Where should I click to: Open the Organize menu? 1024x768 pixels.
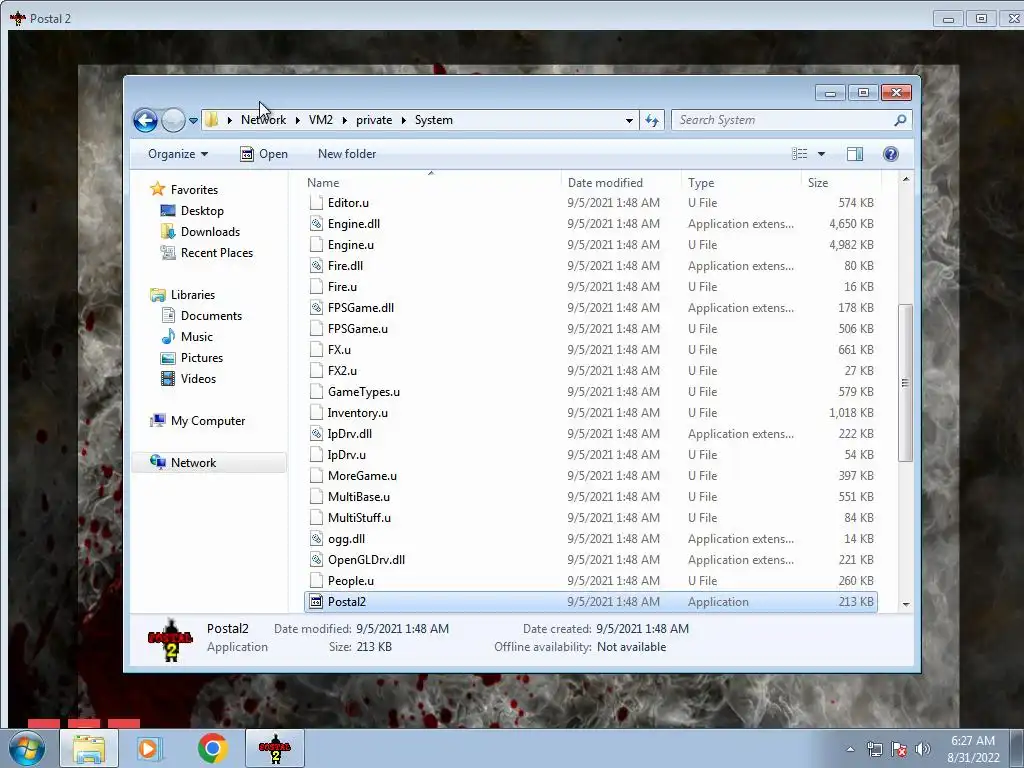pos(178,154)
